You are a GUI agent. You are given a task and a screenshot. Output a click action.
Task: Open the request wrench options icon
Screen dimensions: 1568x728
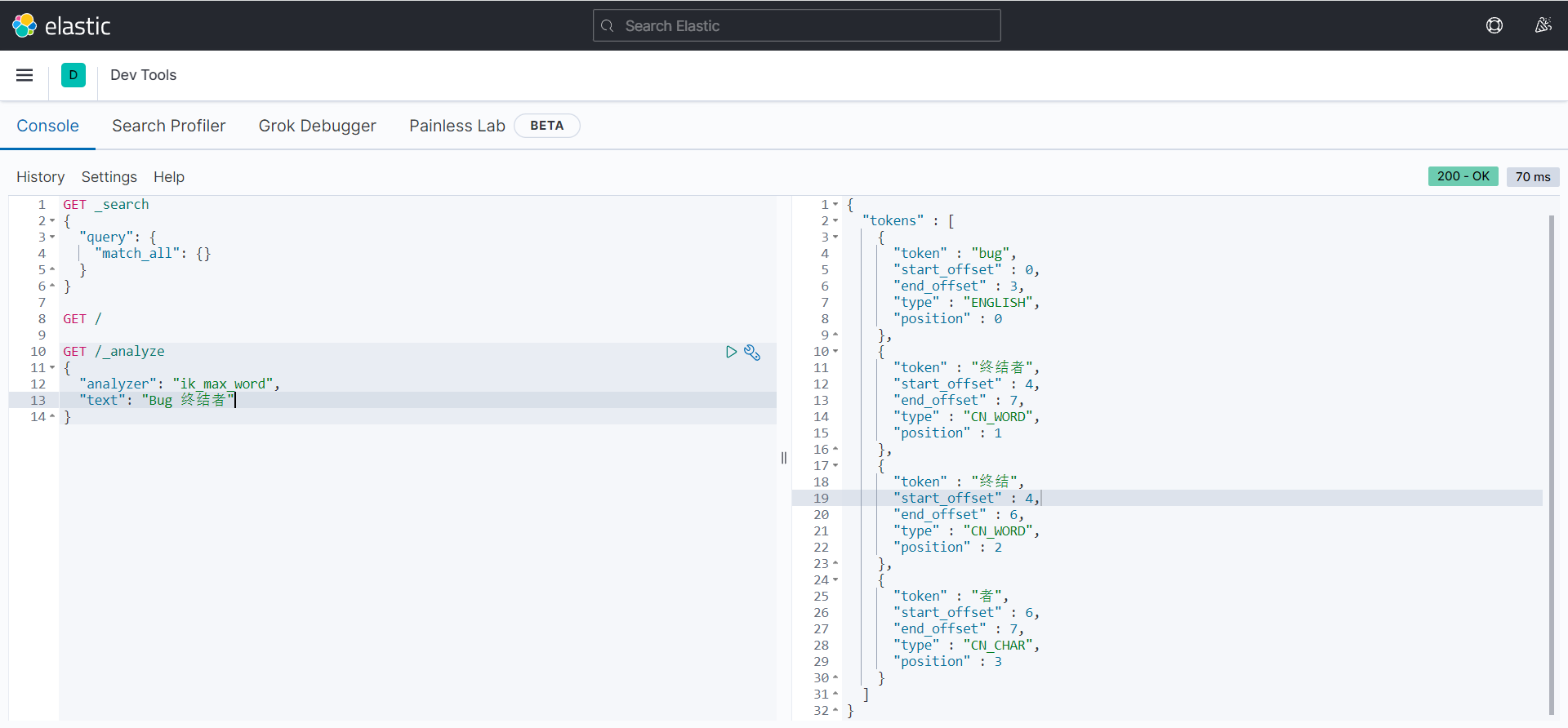[x=752, y=352]
